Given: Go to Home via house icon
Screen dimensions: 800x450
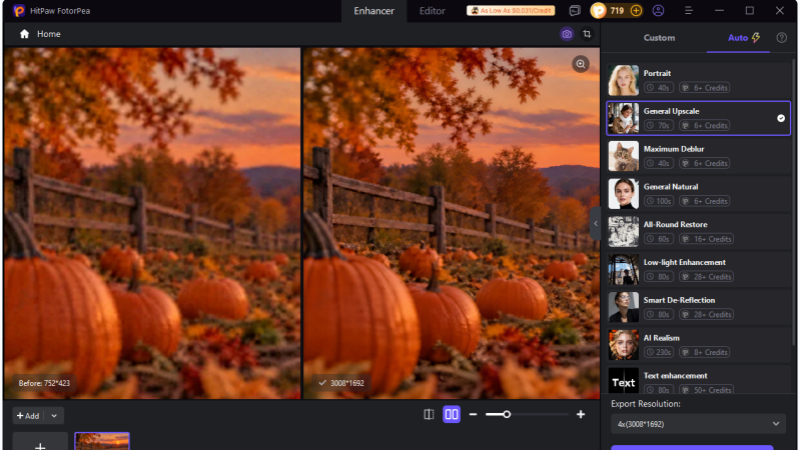Looking at the screenshot, I should point(24,34).
